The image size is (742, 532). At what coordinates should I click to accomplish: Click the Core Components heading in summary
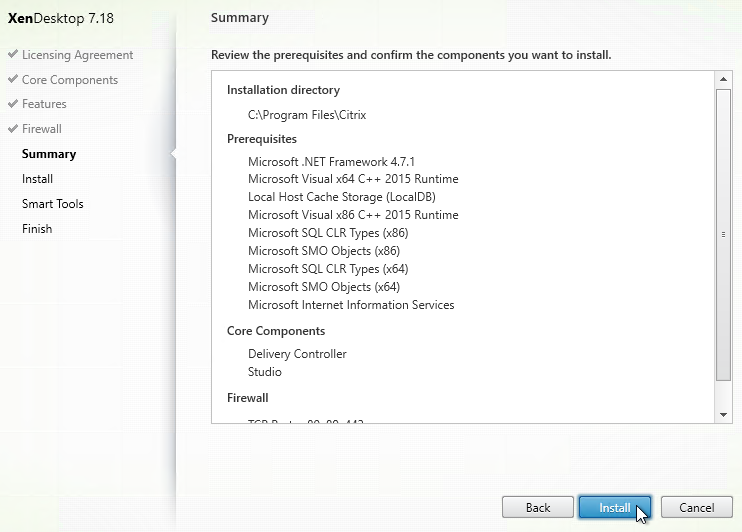click(x=276, y=331)
